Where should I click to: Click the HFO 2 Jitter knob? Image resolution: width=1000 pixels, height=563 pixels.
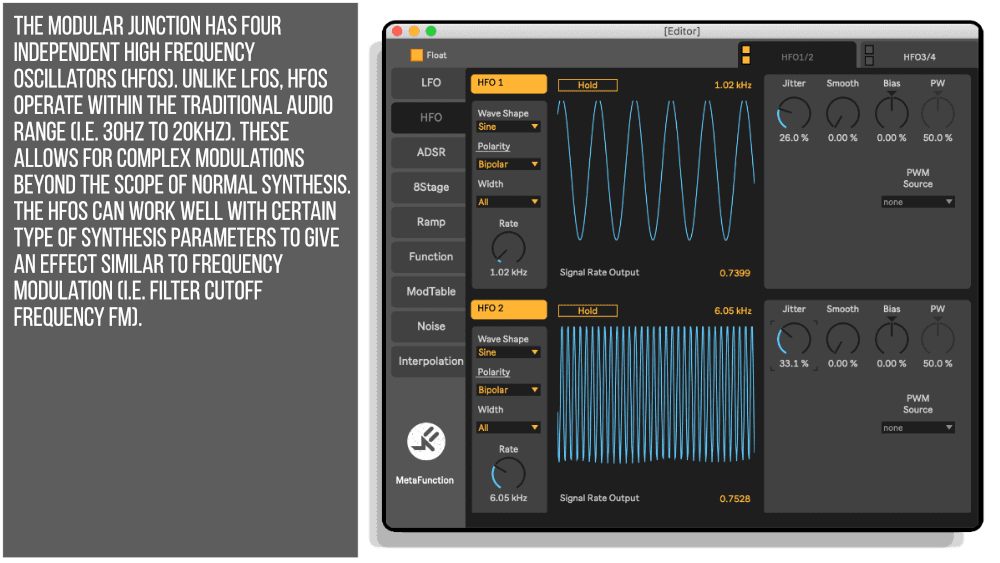794,339
